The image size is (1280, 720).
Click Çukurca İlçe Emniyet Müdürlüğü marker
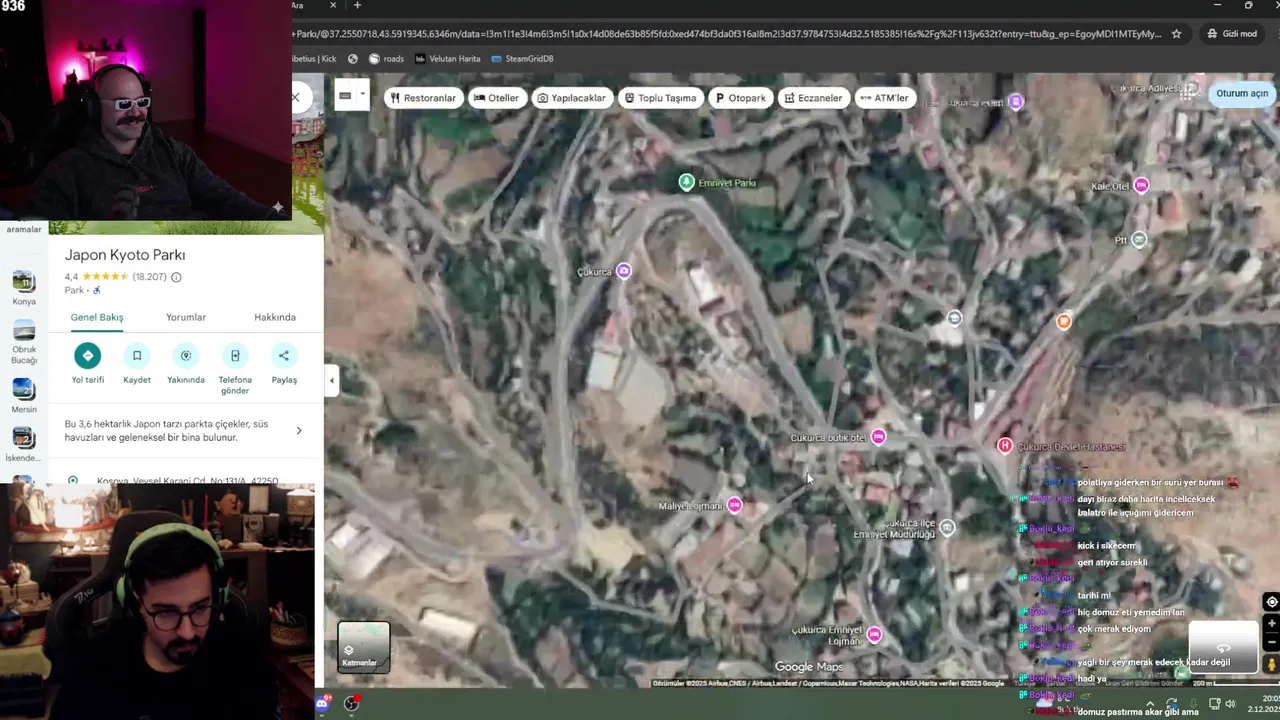(x=947, y=527)
